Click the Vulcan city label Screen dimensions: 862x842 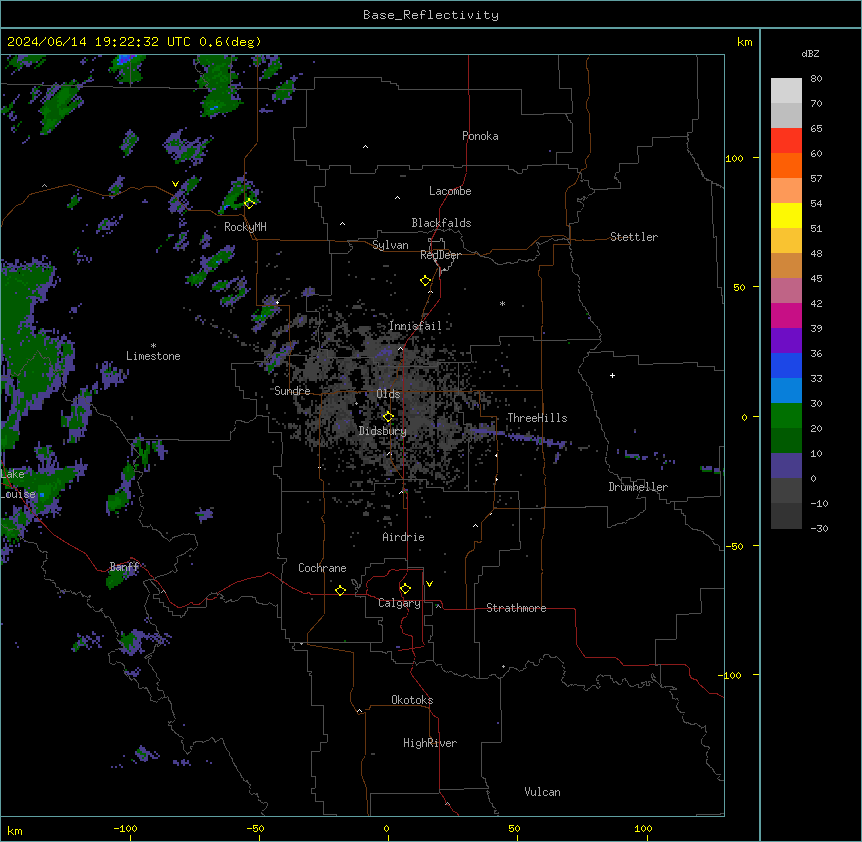coord(542,792)
